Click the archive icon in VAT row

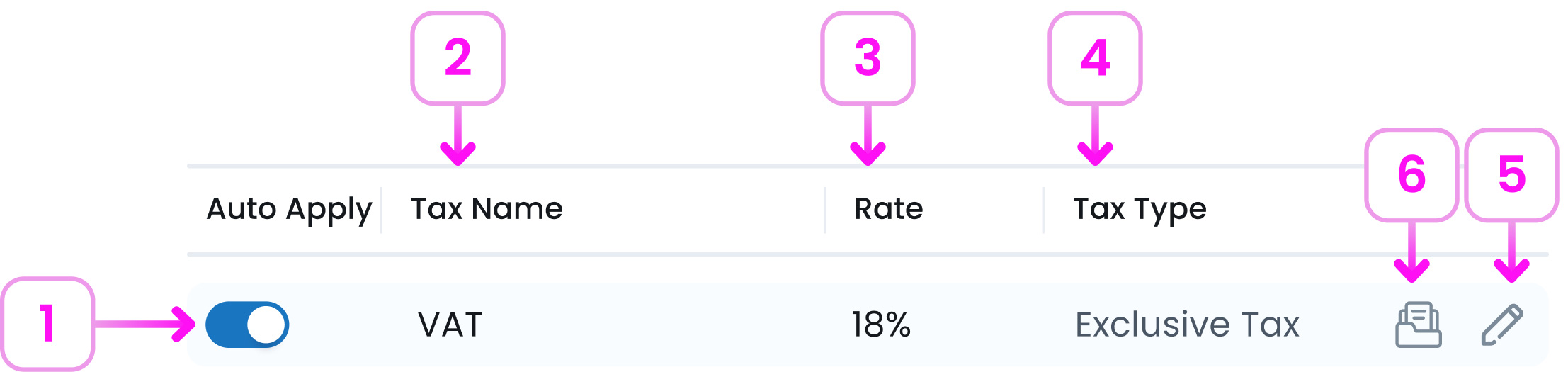1418,325
